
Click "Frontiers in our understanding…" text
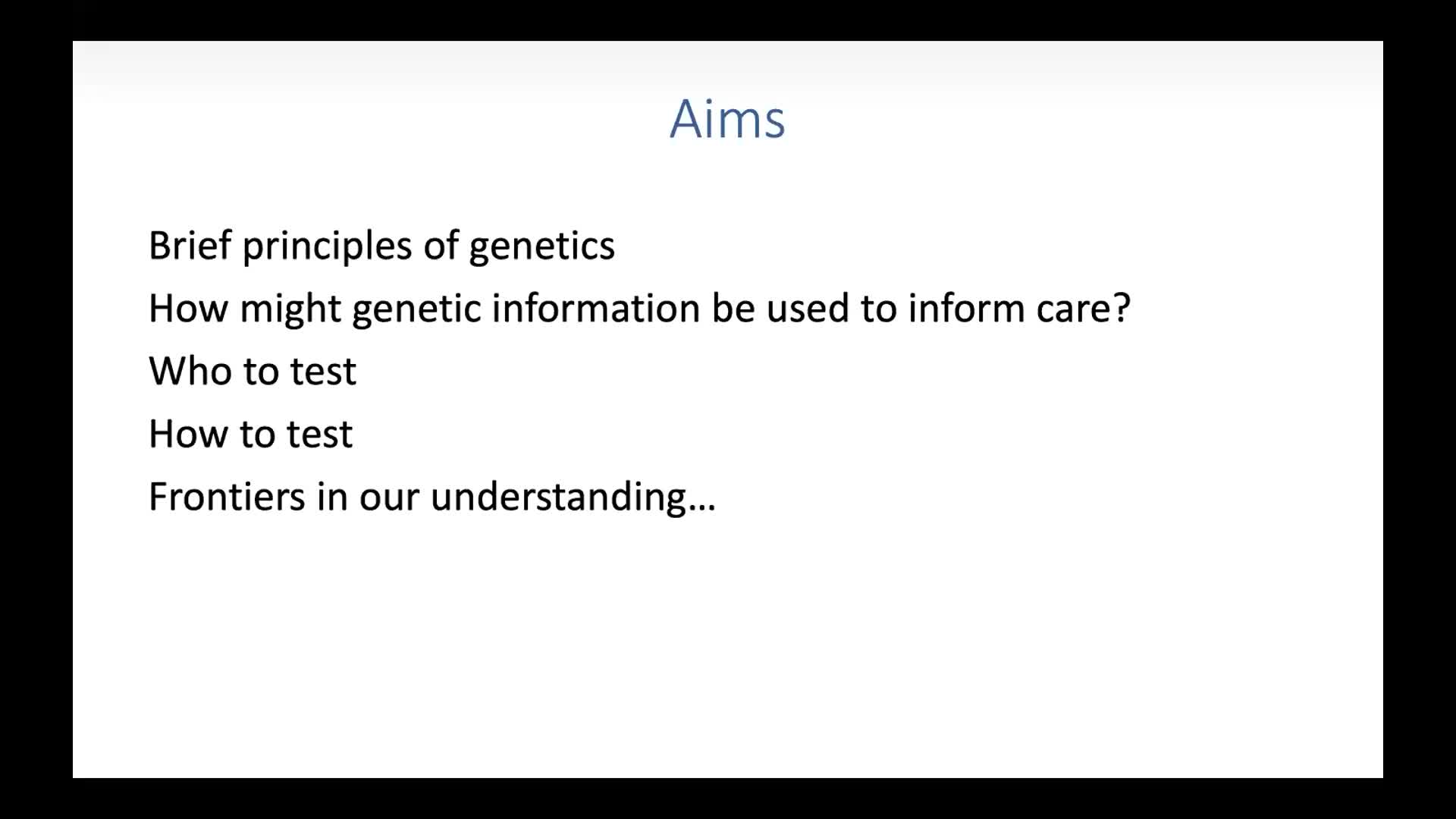[431, 497]
